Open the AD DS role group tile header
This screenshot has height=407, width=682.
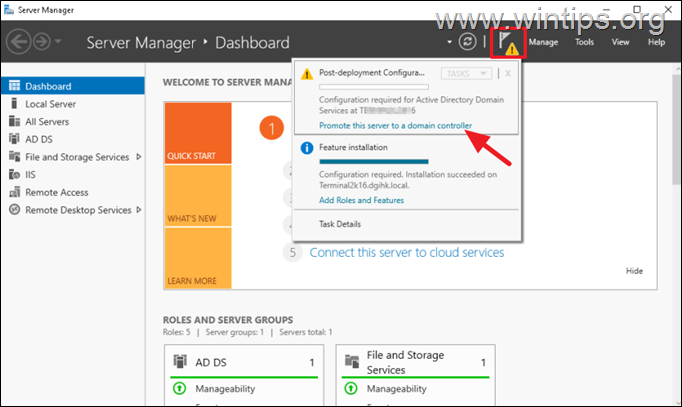pyautogui.click(x=244, y=362)
